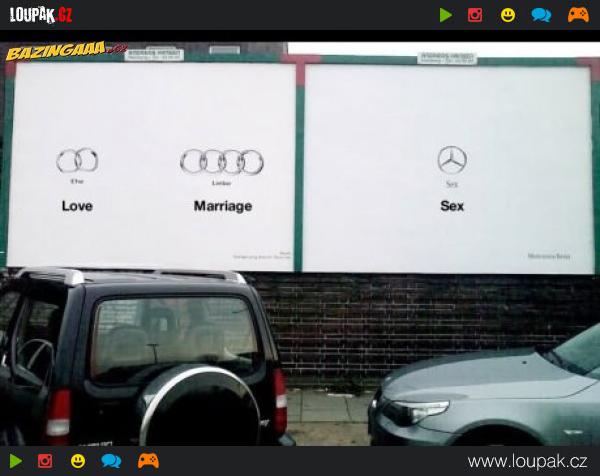
Task: Click the green play icon in top bar
Action: (x=445, y=15)
